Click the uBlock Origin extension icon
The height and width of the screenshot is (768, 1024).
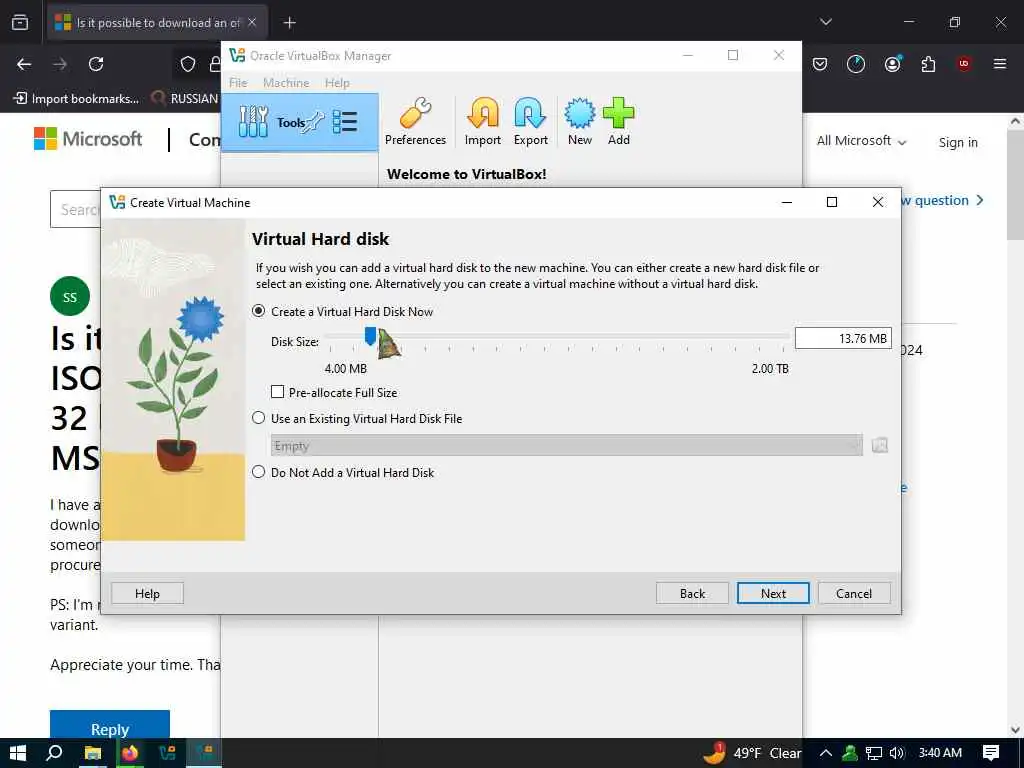click(x=963, y=64)
